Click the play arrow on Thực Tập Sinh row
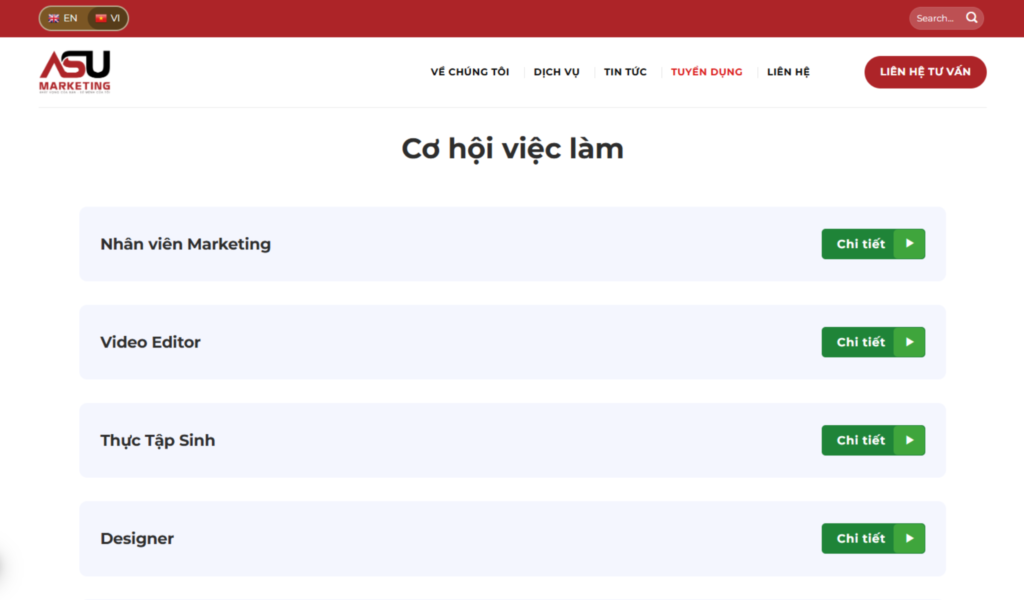 coord(909,440)
